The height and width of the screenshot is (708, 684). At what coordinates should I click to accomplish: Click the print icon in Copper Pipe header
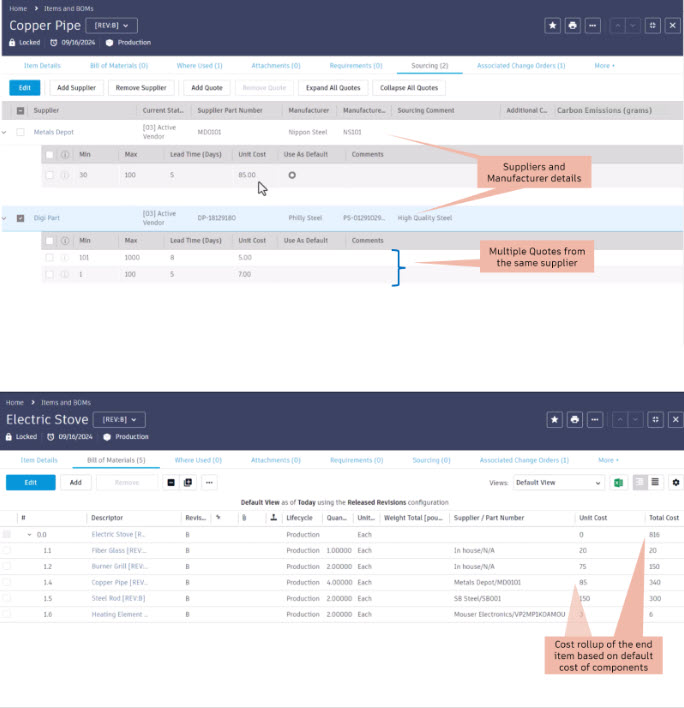[572, 26]
